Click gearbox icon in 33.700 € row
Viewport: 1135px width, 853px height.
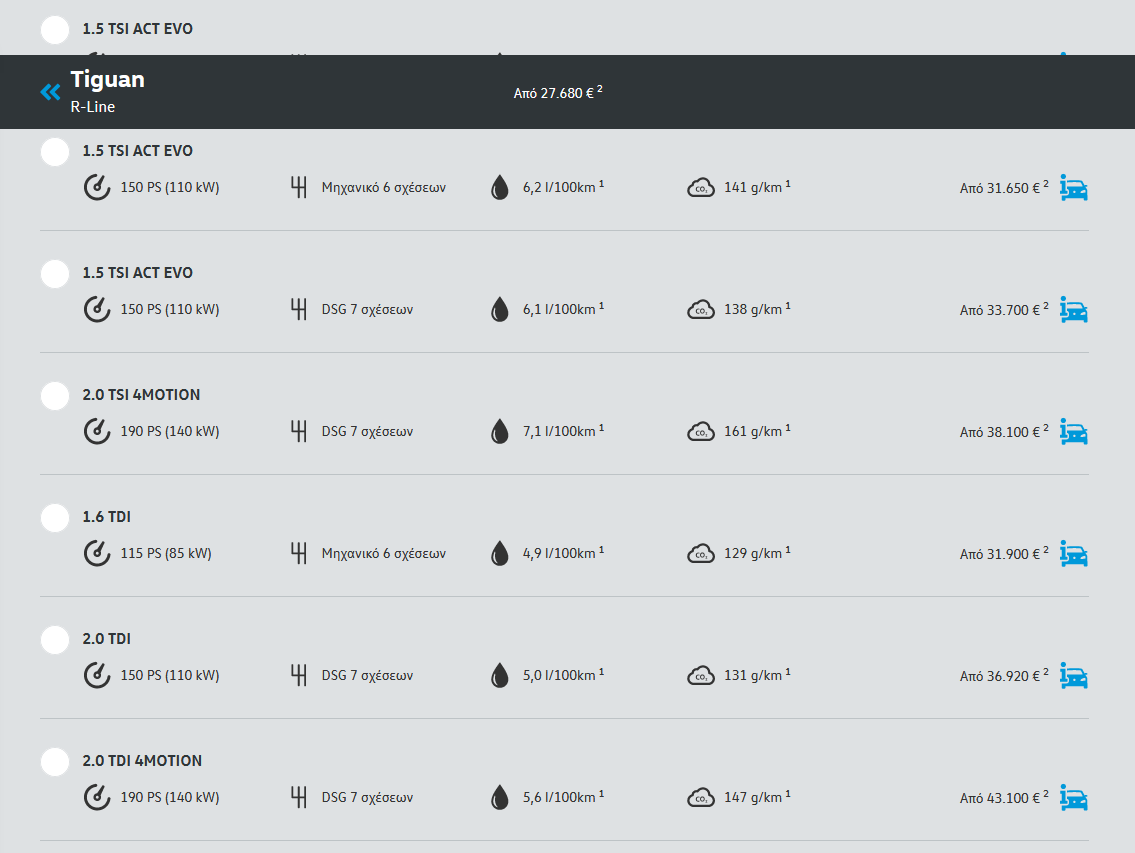pyautogui.click(x=298, y=309)
